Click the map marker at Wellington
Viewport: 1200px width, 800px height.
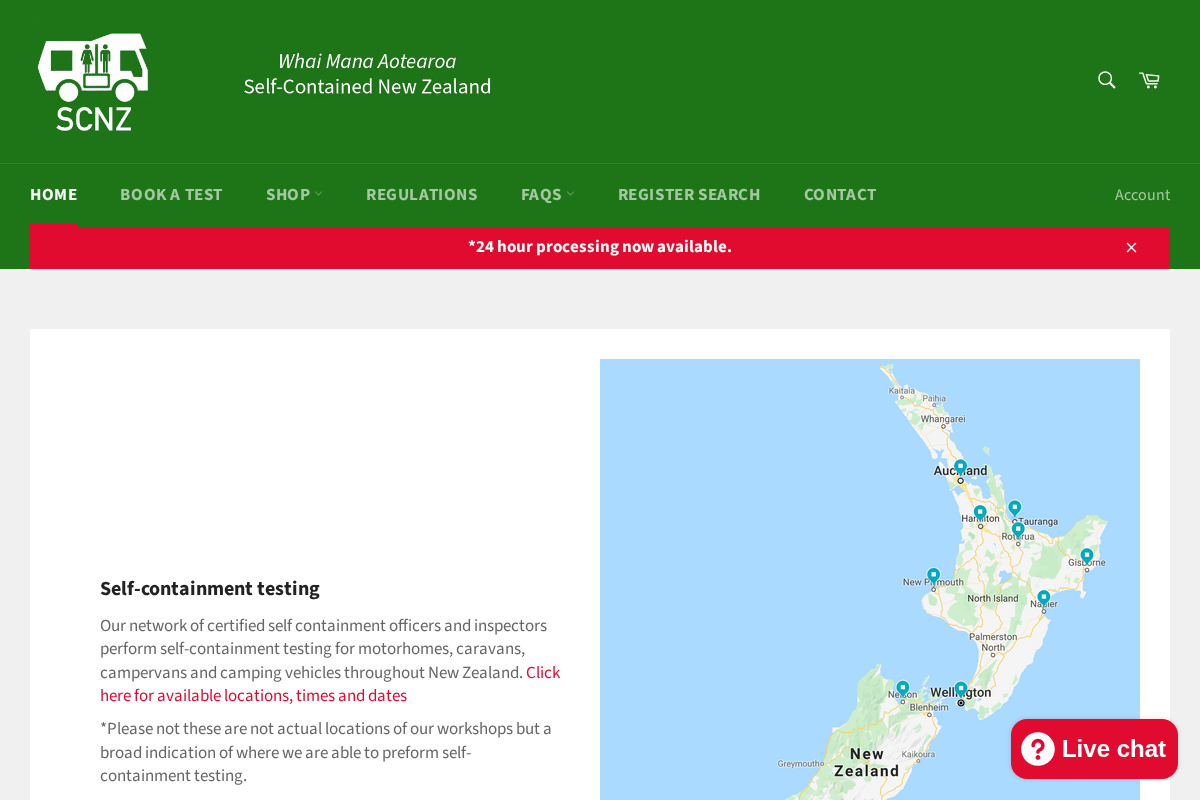(959, 686)
